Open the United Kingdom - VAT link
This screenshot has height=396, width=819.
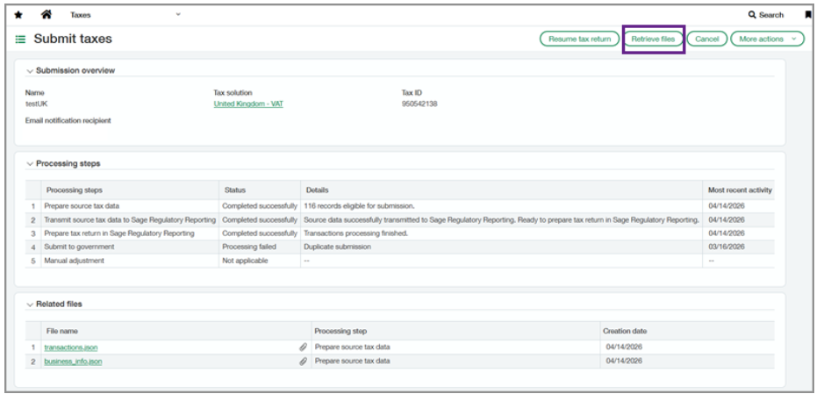pyautogui.click(x=249, y=104)
